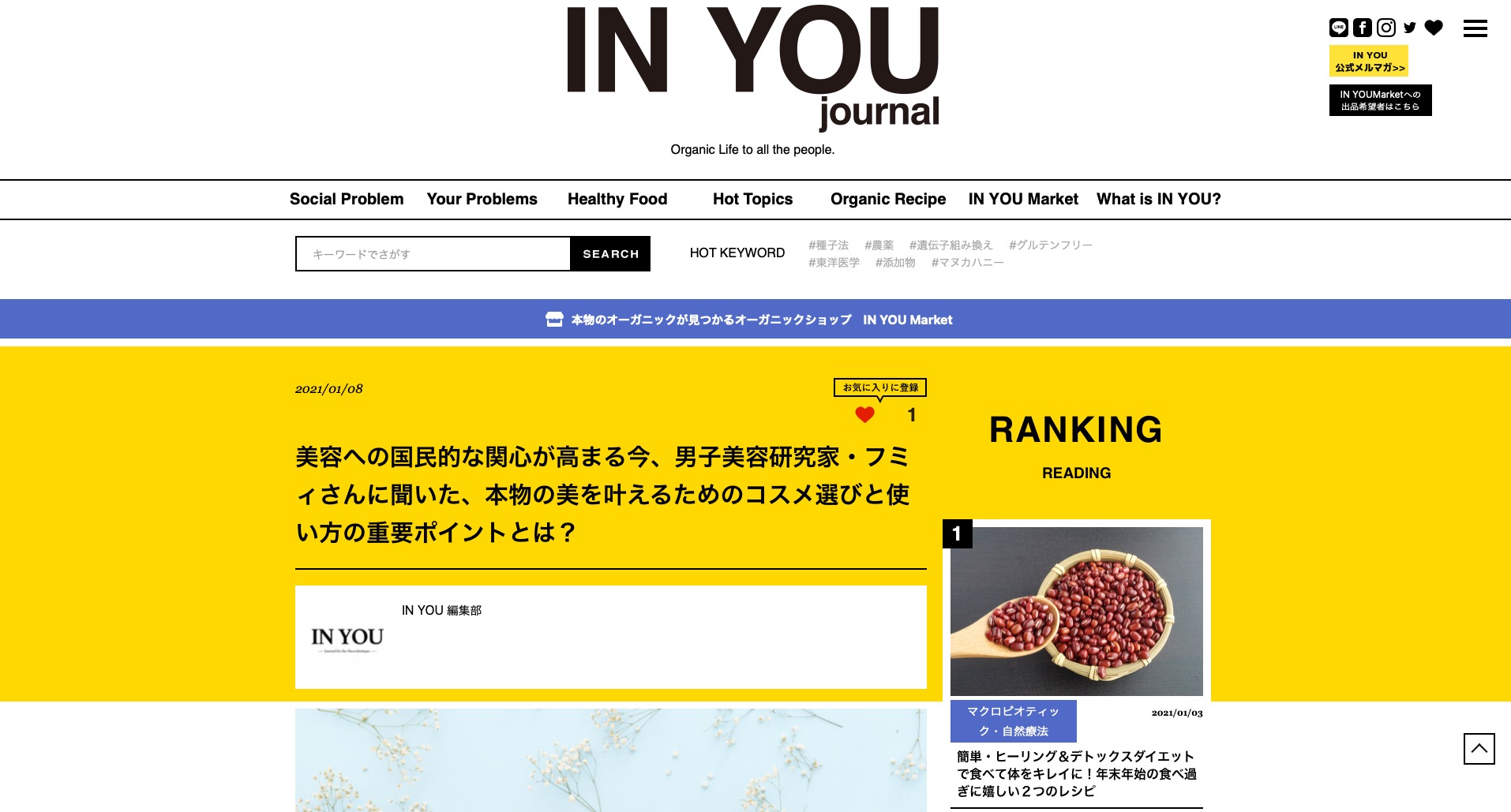
Task: Click the IN YOUMarket 出品希望者 button
Action: (1381, 100)
